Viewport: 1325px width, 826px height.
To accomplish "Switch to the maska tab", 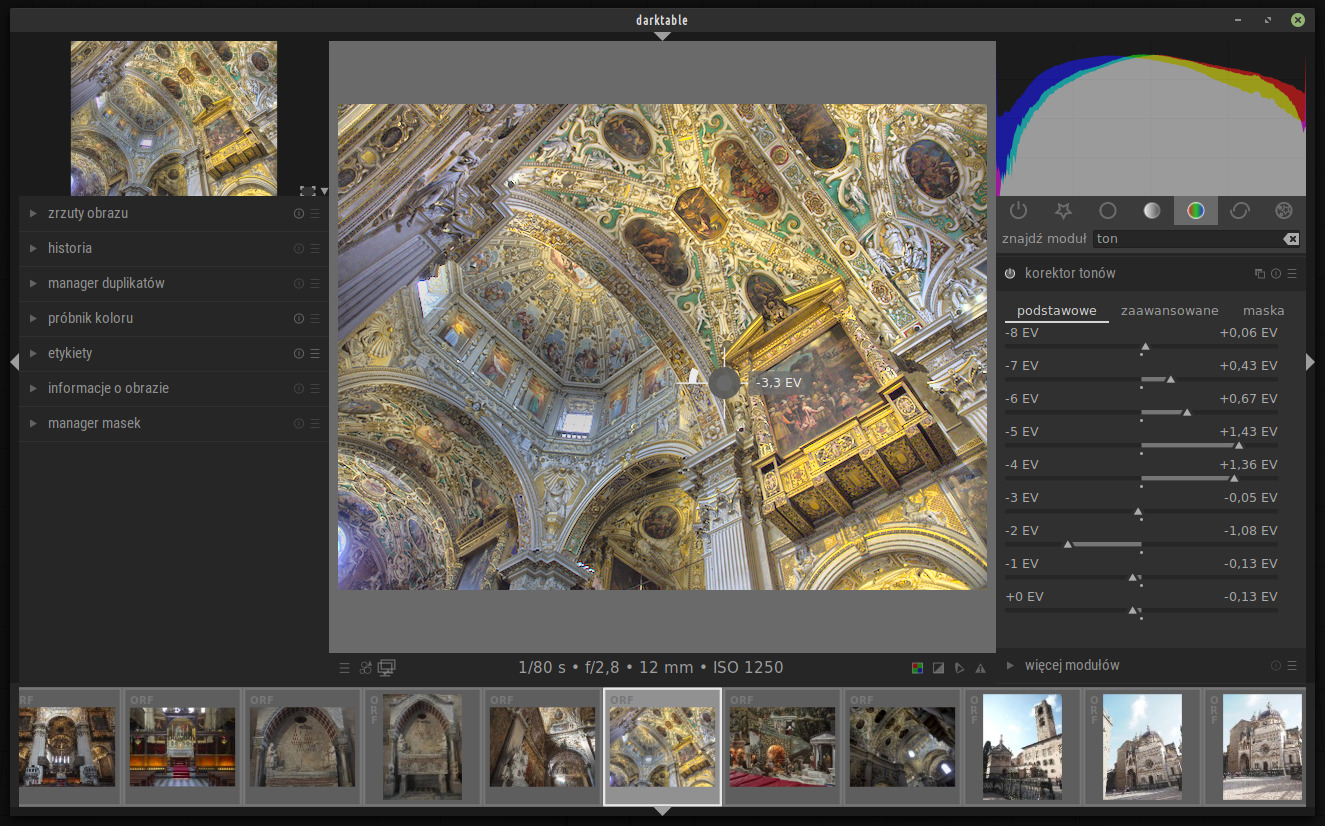I will coord(1263,311).
